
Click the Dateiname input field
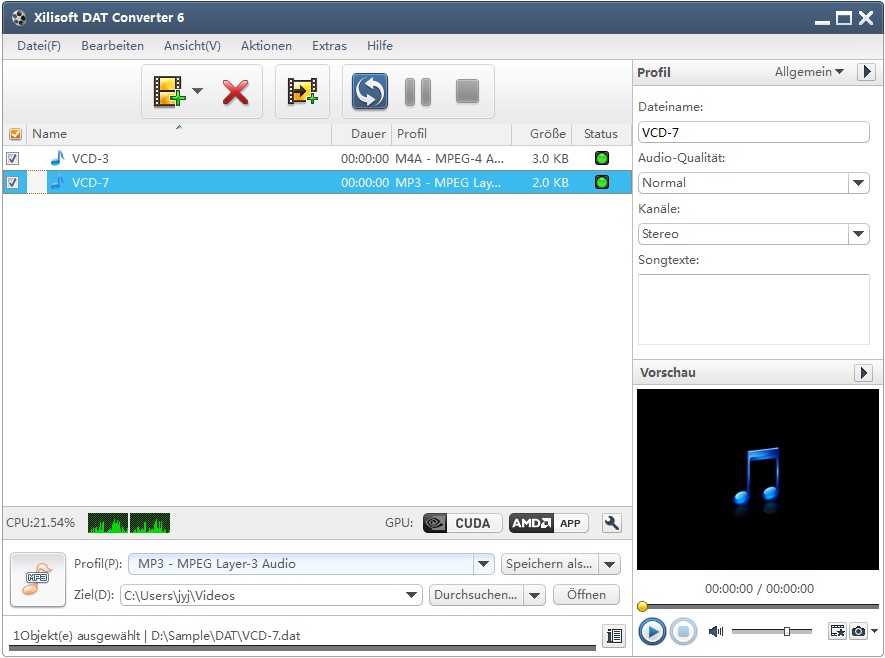753,133
